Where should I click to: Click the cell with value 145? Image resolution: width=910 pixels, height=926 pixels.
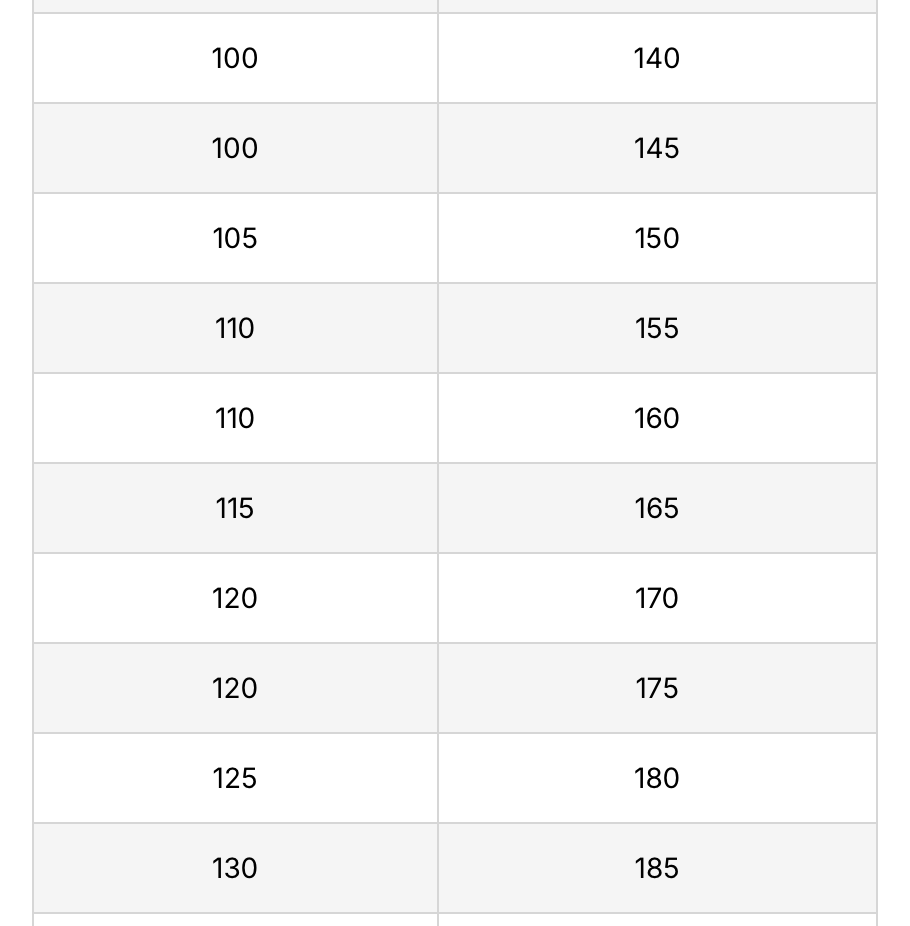(657, 148)
